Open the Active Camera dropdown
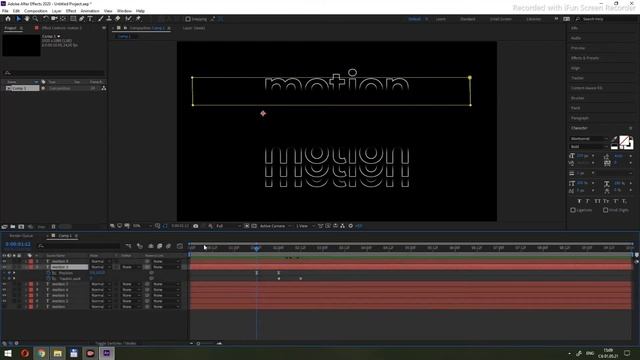The height and width of the screenshot is (360, 640). click(x=276, y=226)
